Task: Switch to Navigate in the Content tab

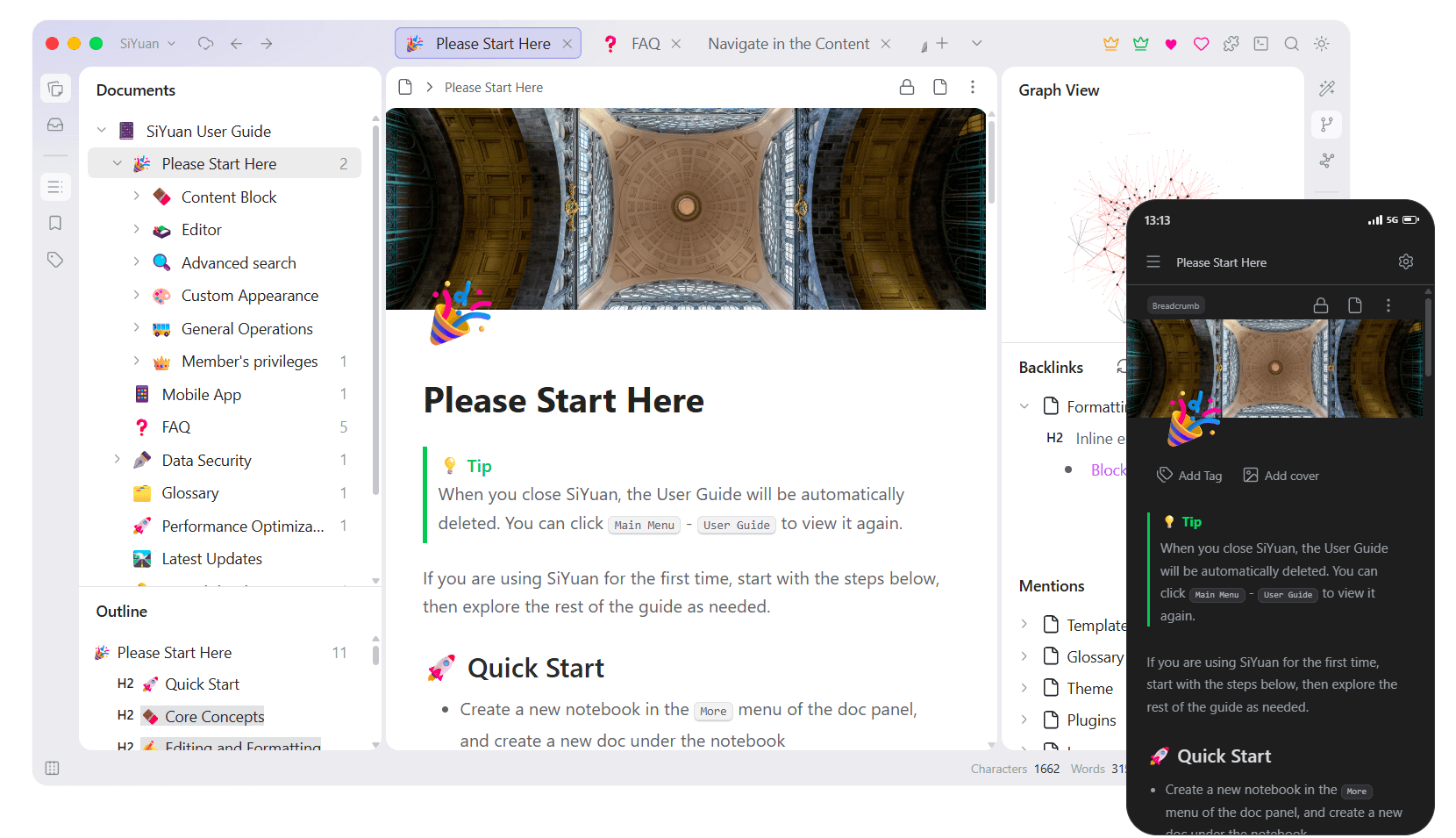Action: (x=798, y=44)
